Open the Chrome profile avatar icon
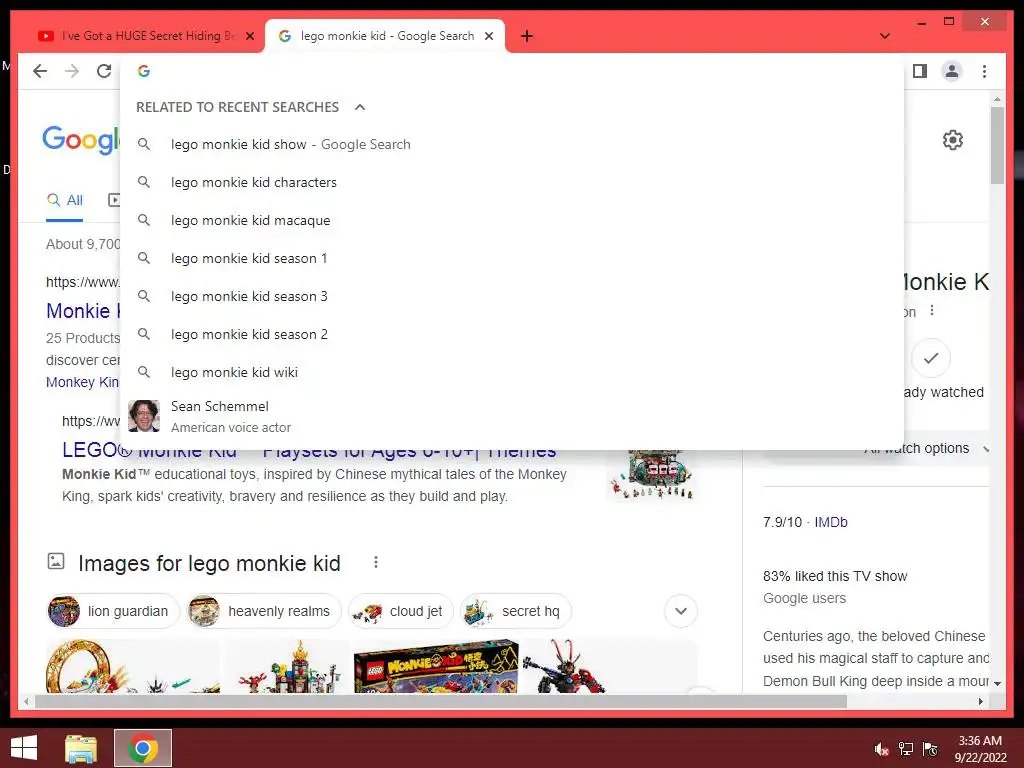The image size is (1024, 768). coord(952,71)
